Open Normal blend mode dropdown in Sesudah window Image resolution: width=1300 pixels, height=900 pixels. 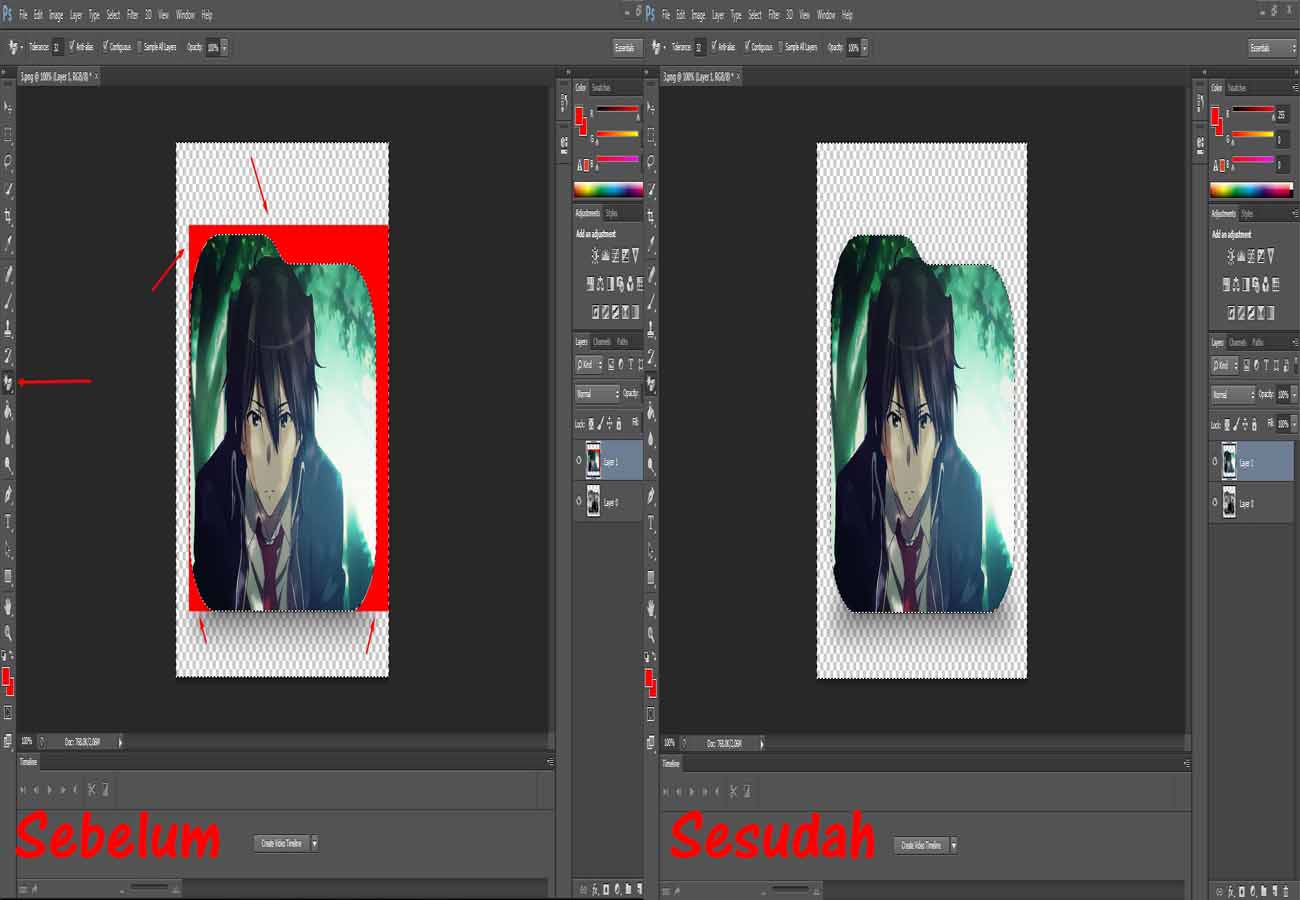pos(1233,395)
